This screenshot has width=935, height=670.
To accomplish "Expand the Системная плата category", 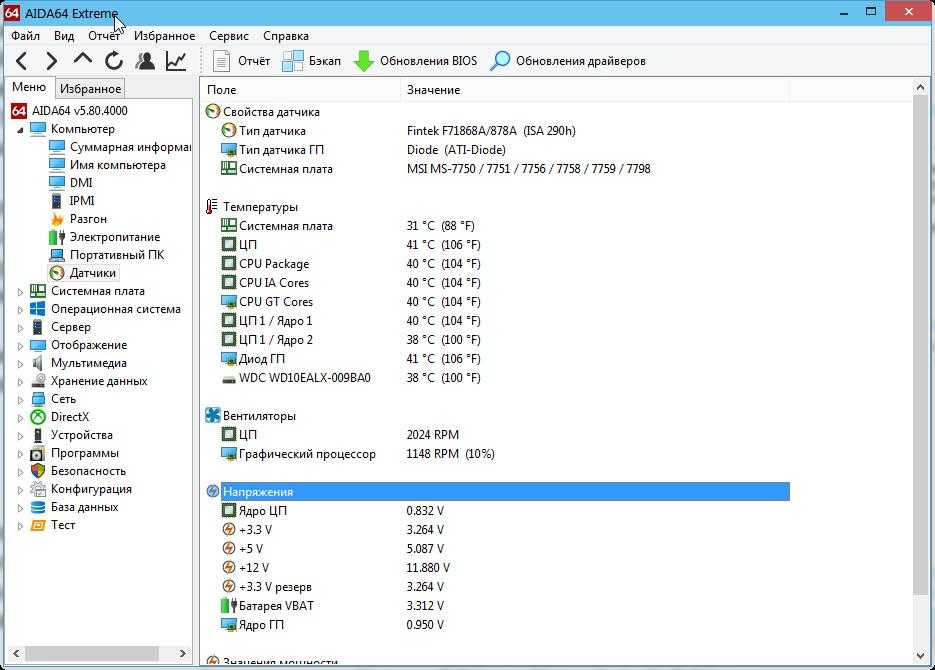I will click(x=18, y=290).
